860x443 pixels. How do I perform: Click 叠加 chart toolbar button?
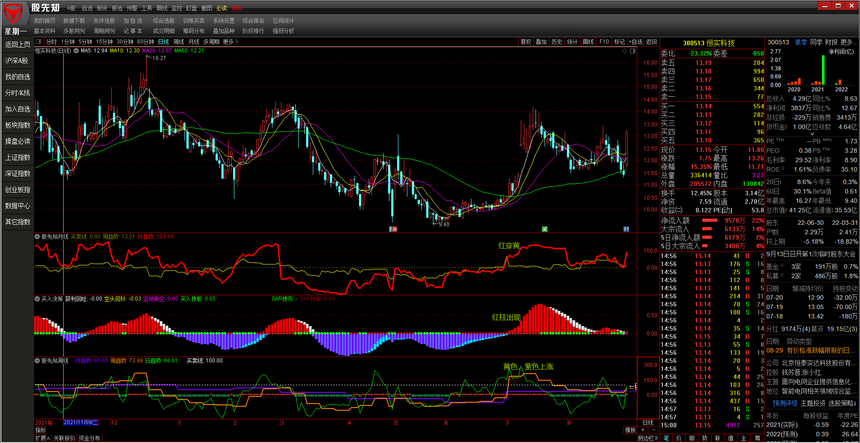pos(541,42)
